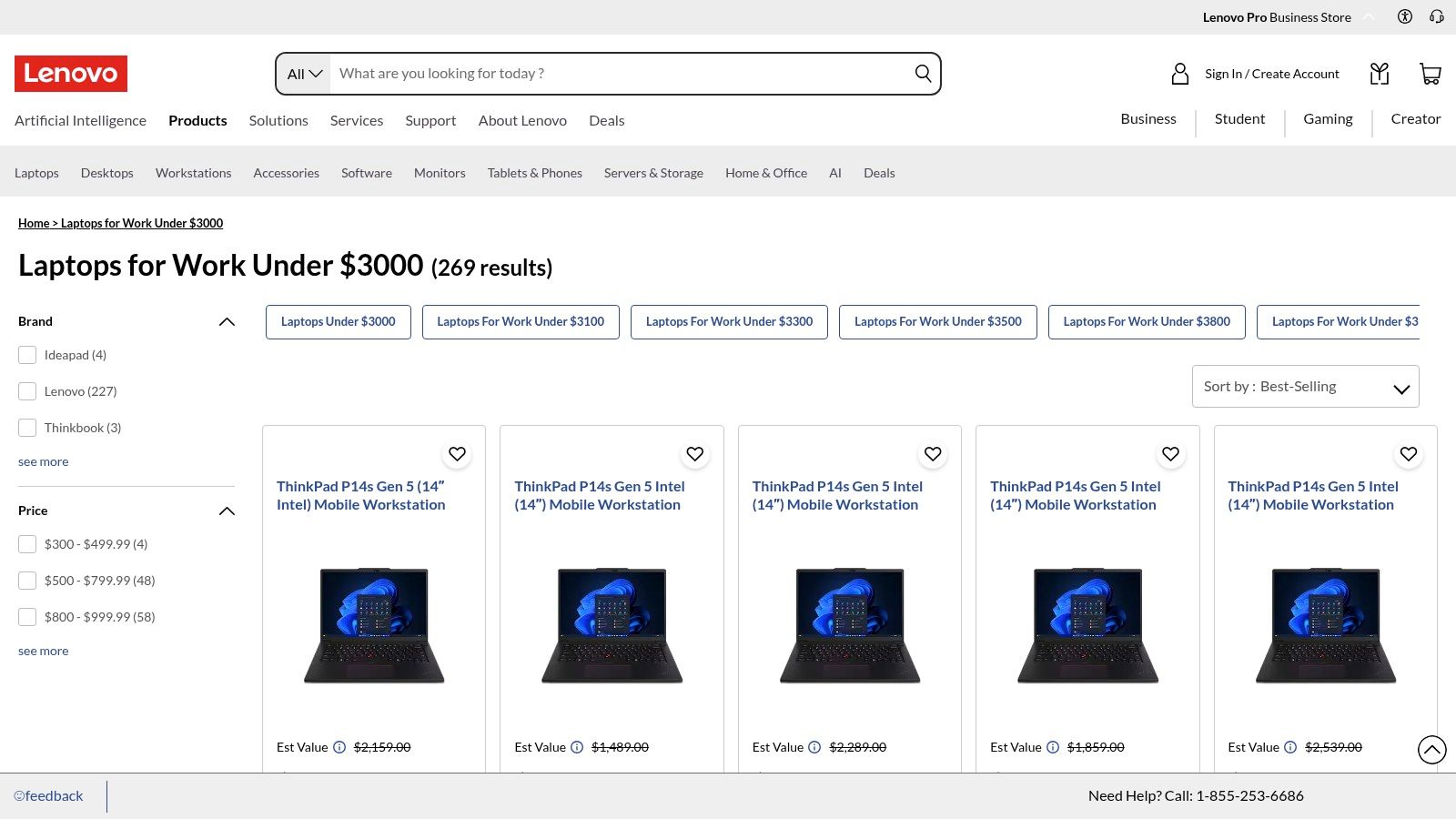Click the search magnifier icon
Viewport: 1456px width, 819px height.
[x=923, y=74]
